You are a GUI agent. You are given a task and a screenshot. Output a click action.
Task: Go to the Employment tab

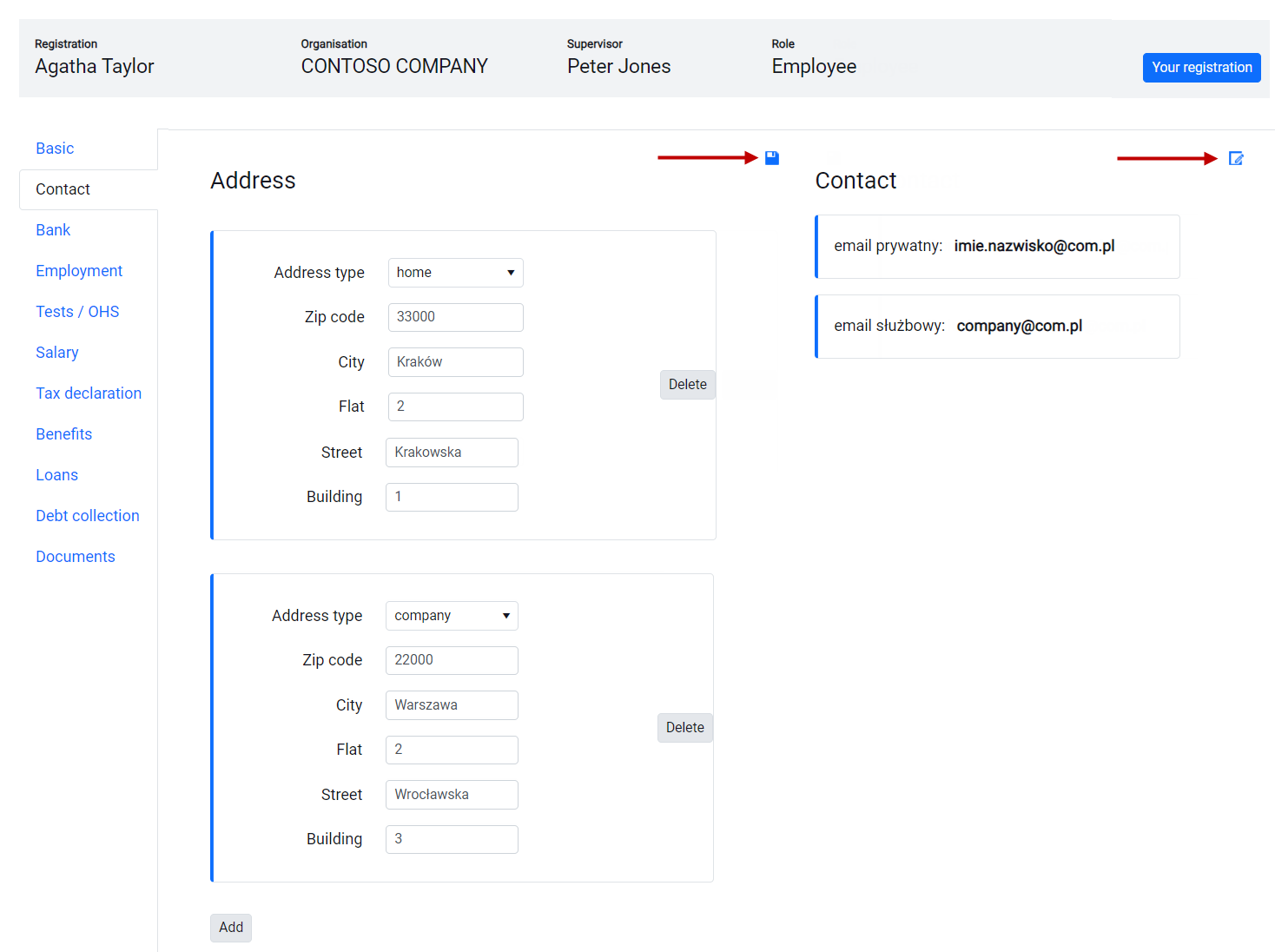click(79, 271)
